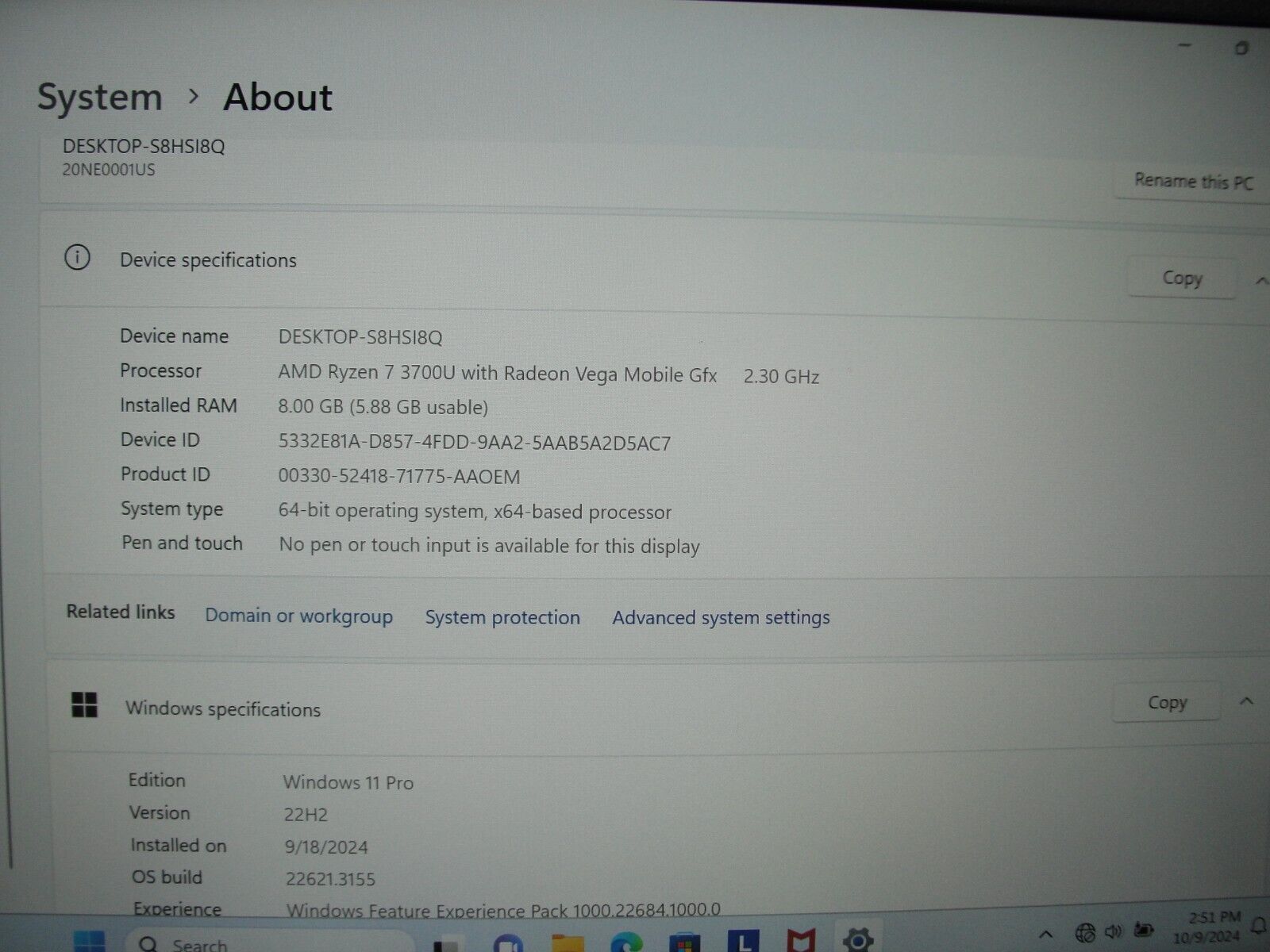1270x952 pixels.
Task: Open System protection link
Action: [x=502, y=617]
